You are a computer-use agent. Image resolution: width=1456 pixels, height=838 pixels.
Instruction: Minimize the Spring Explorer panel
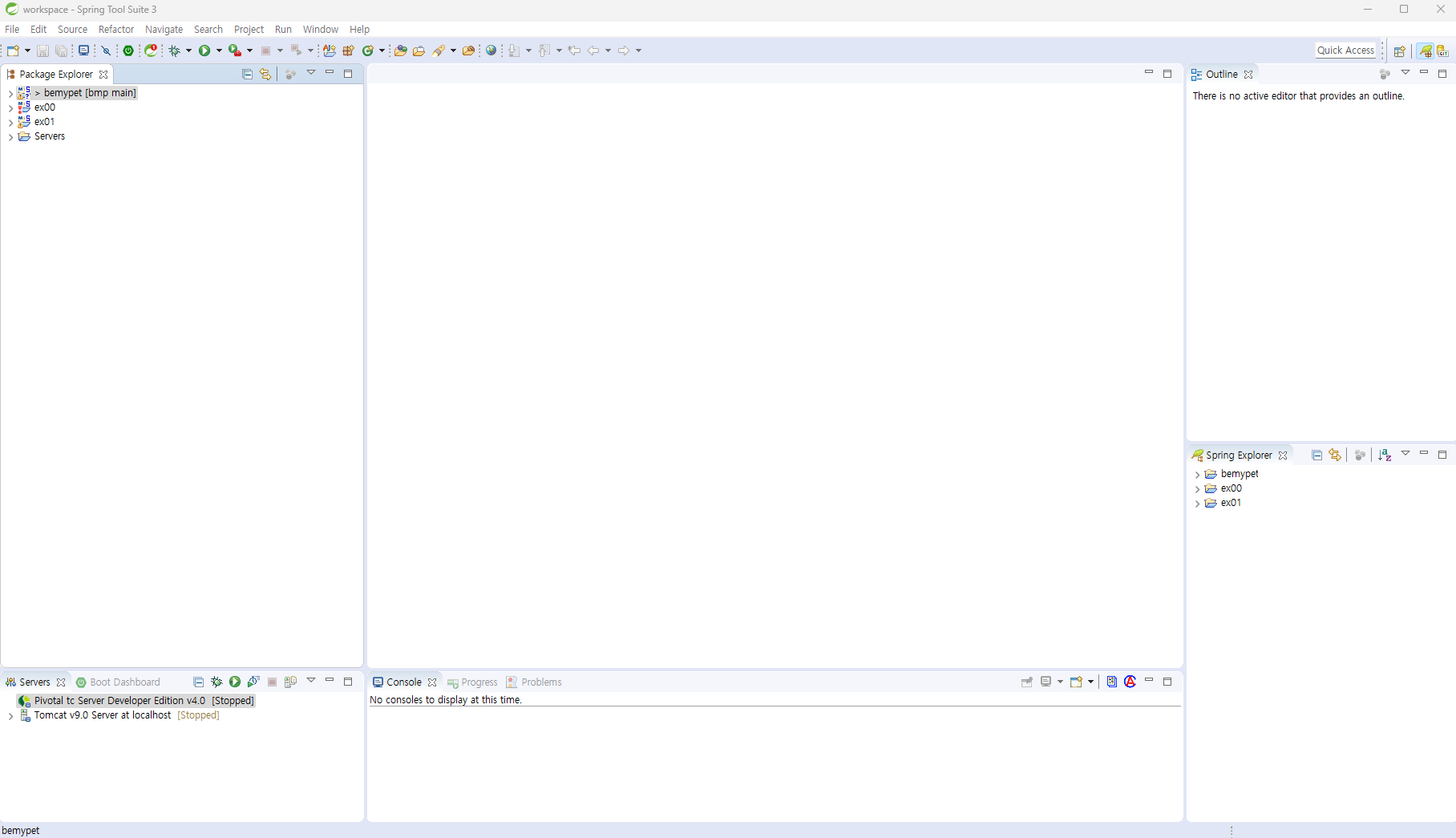click(x=1424, y=454)
